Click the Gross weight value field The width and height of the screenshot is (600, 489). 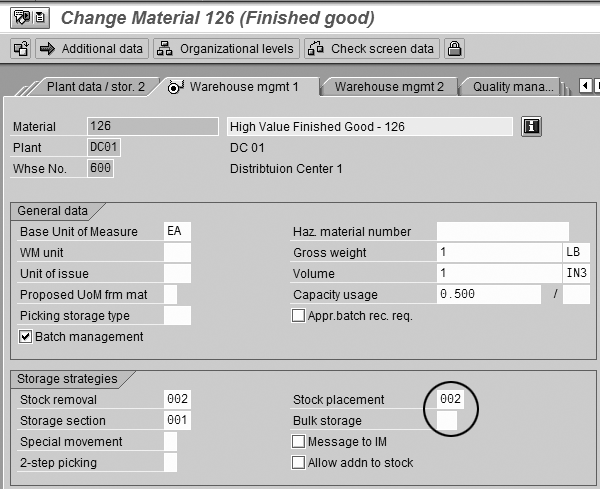click(499, 253)
